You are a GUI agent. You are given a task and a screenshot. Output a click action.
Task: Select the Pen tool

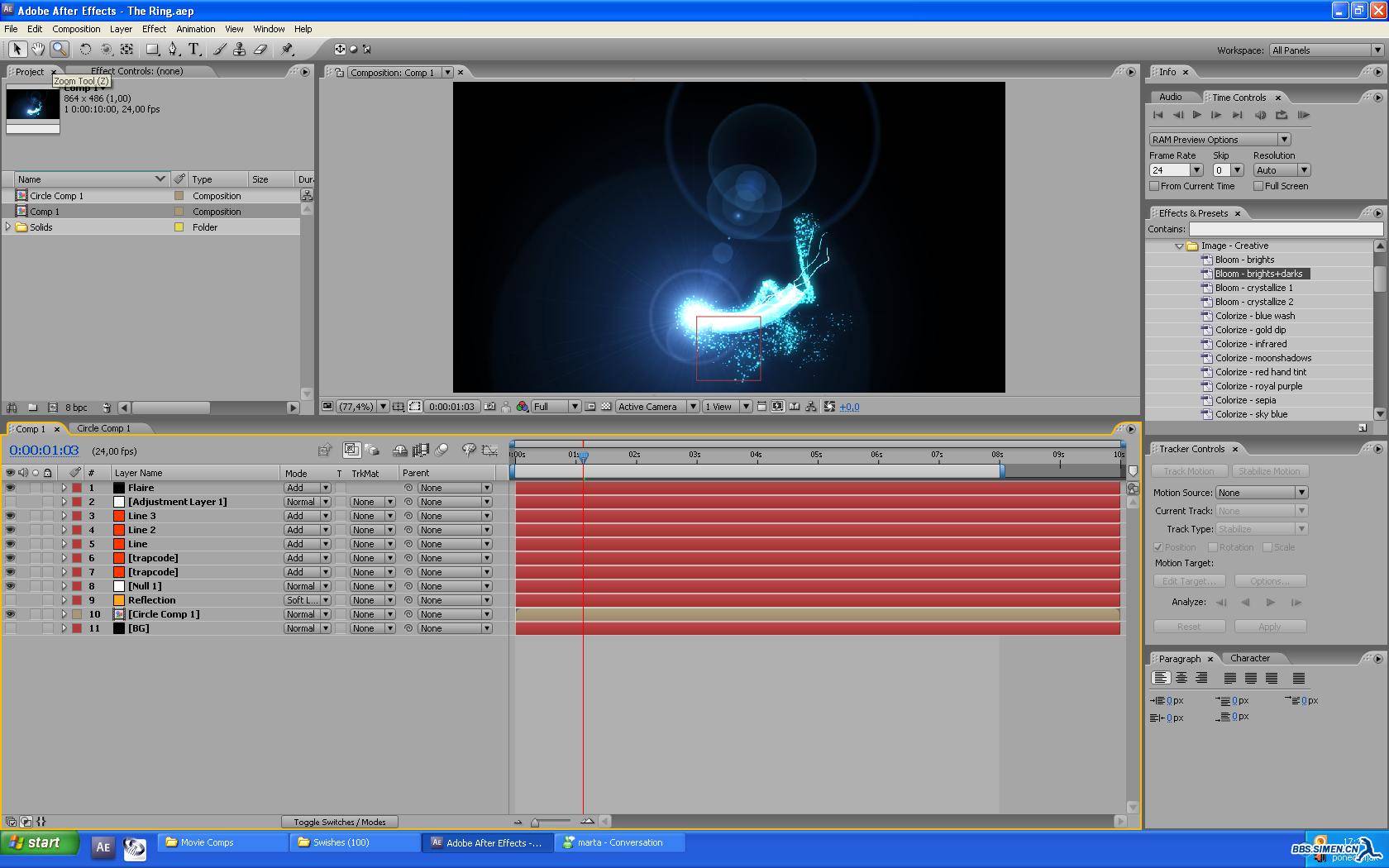tap(173, 50)
